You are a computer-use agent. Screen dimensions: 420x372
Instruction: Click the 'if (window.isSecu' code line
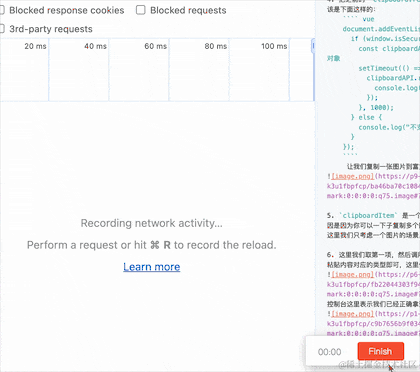[x=385, y=39]
